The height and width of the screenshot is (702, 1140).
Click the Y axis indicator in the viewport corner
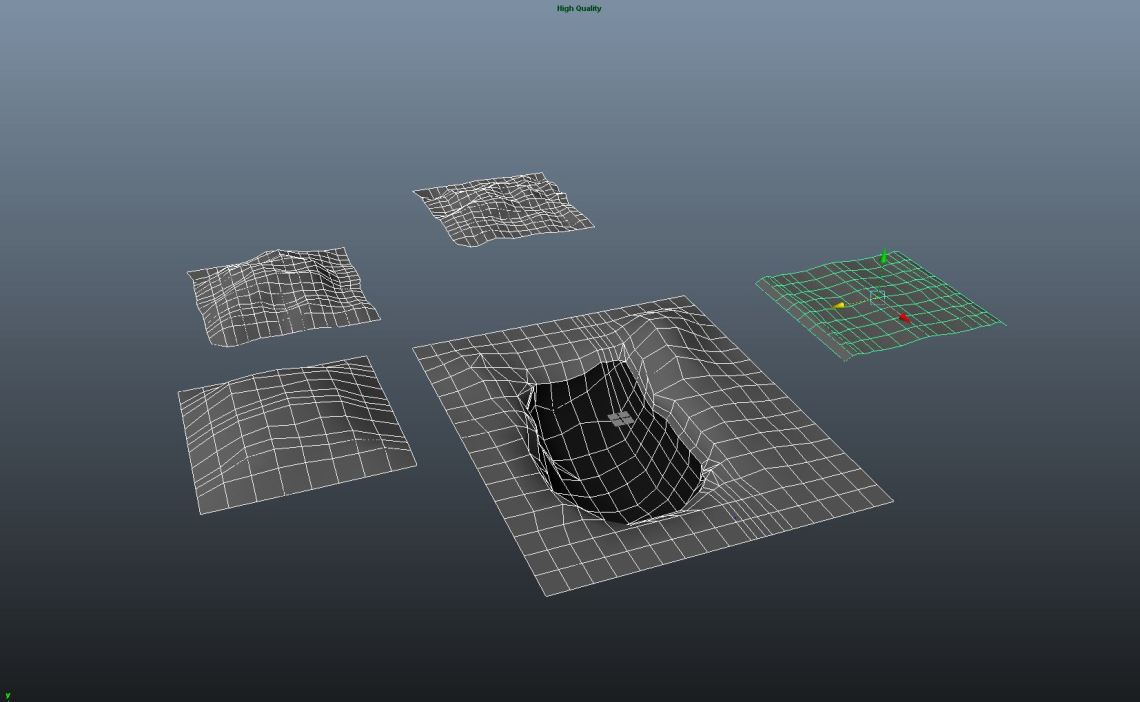tap(7, 696)
